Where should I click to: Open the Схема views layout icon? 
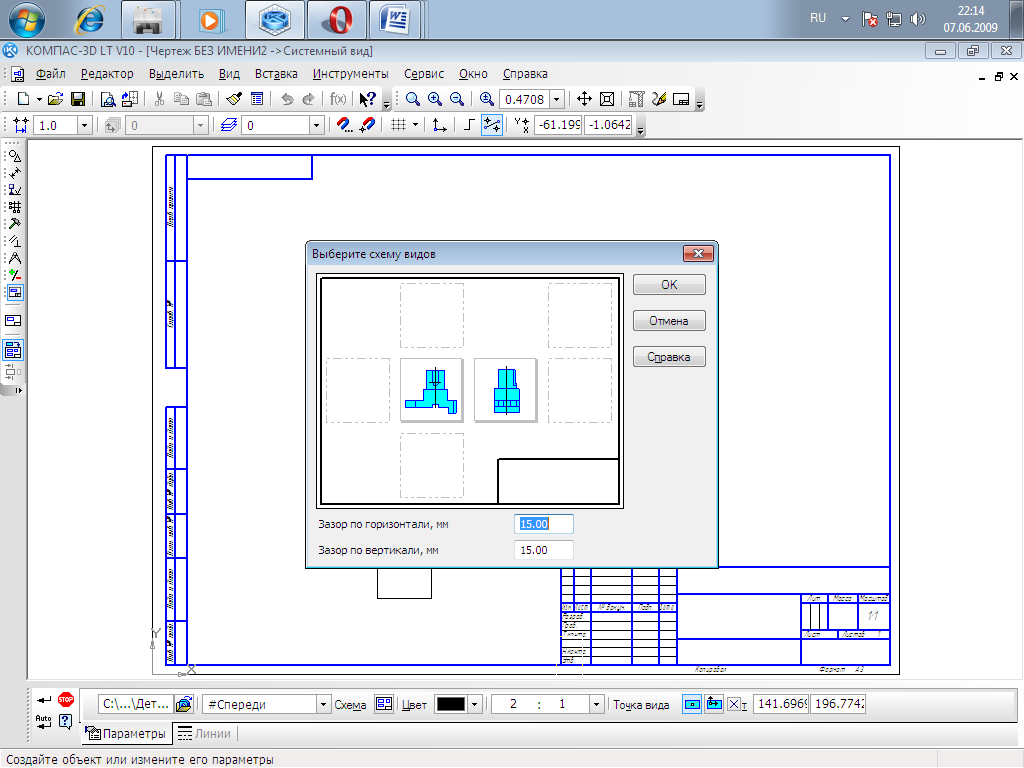click(384, 704)
